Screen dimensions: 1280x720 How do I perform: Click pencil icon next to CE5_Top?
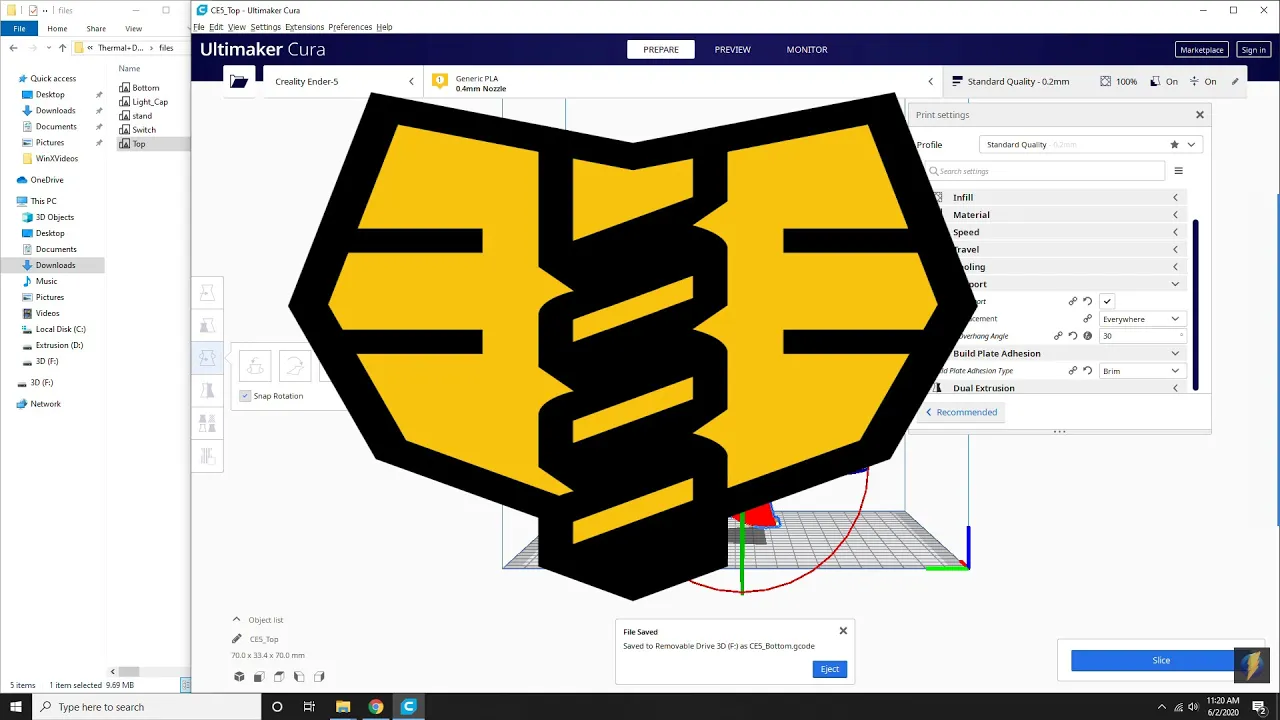click(x=237, y=639)
